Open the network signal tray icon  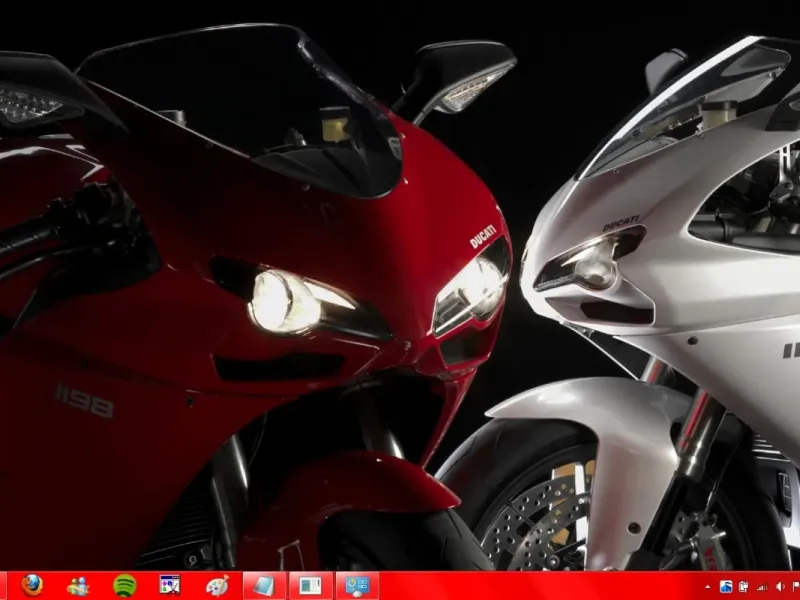click(x=762, y=586)
